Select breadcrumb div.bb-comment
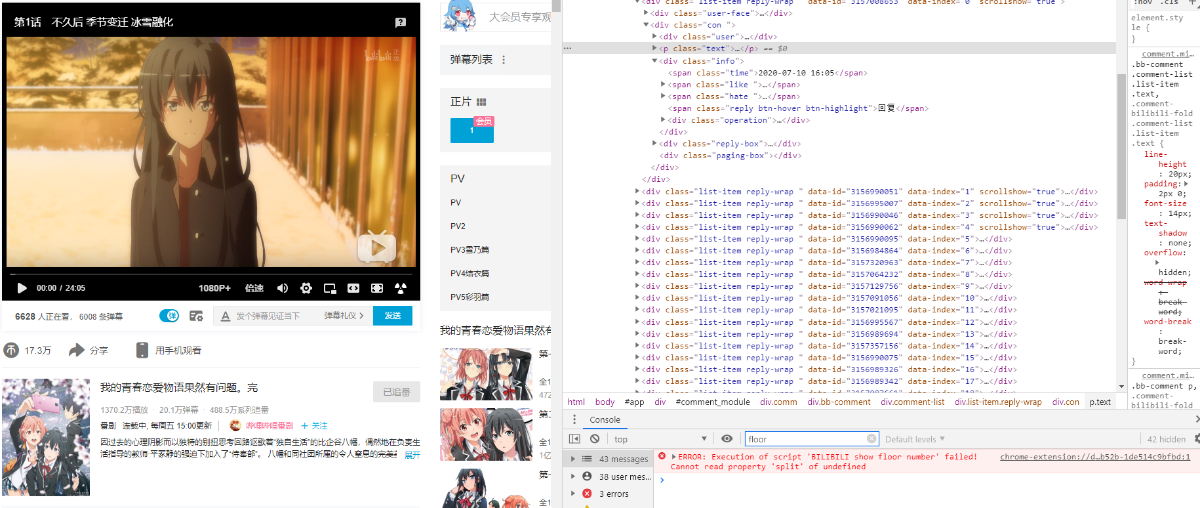Viewport: 1200px width, 508px height. pos(839,402)
